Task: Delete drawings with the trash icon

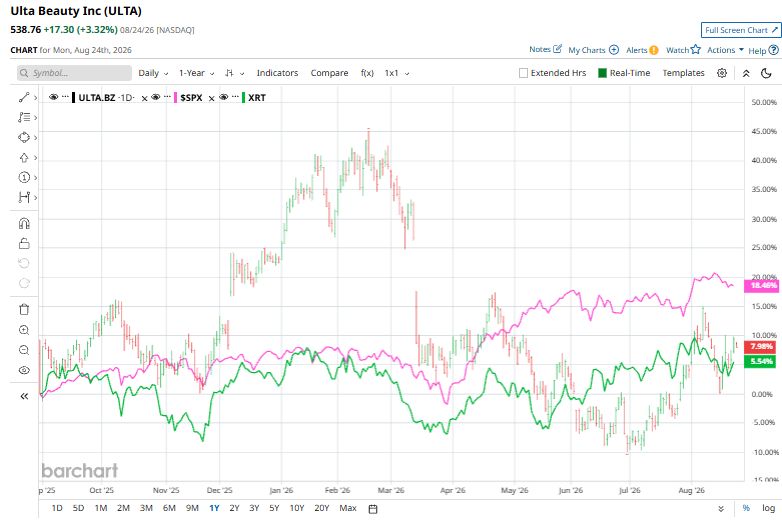Action: point(24,310)
